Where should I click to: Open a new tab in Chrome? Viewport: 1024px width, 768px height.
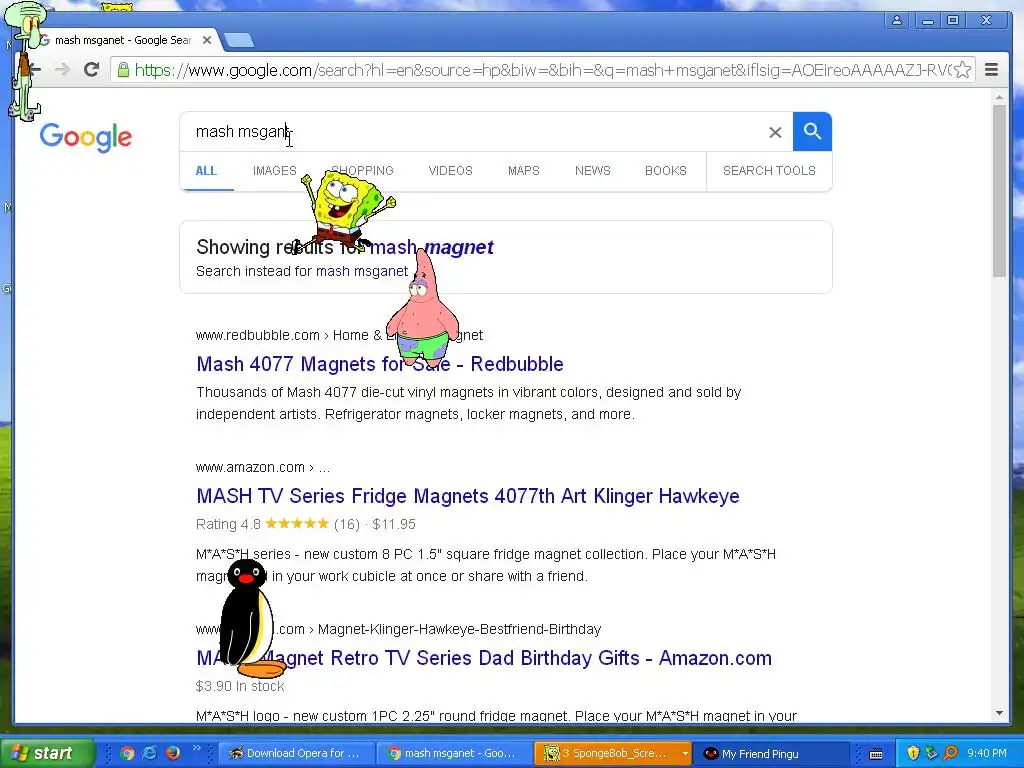(x=239, y=40)
